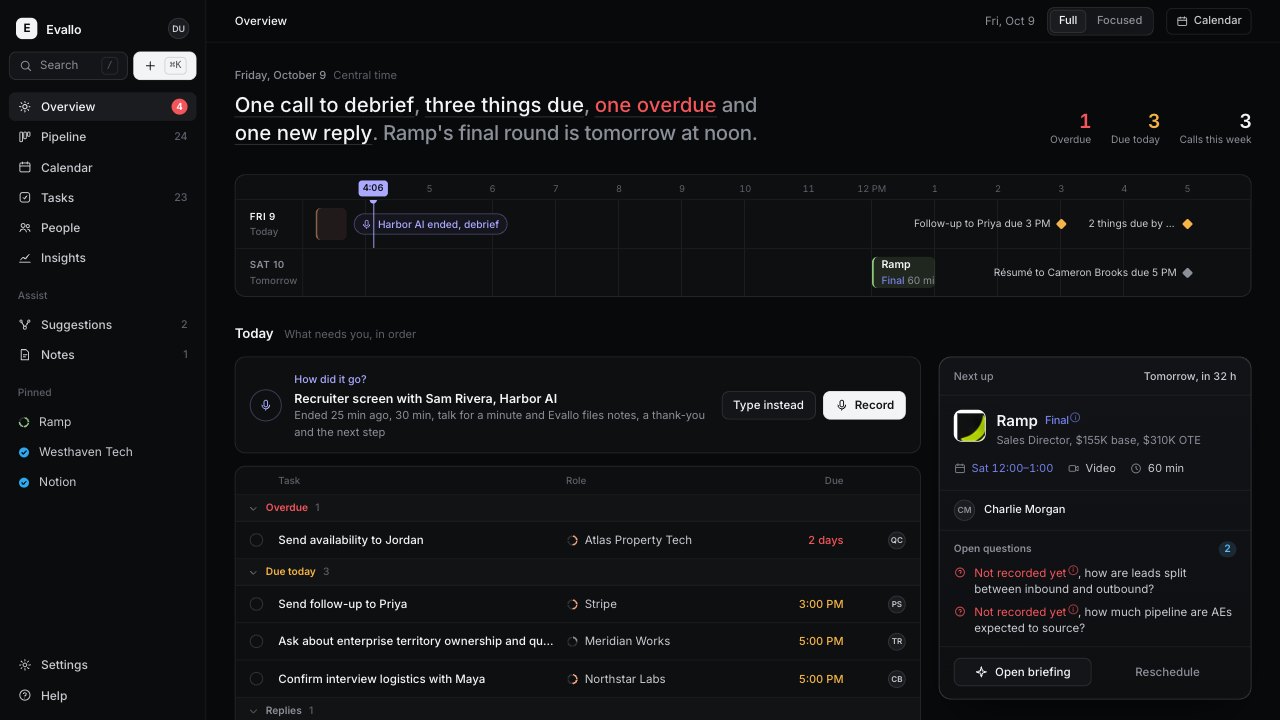Viewport: 1280px width, 720px height.
Task: Click the 'one overdue' link
Action: tap(655, 105)
